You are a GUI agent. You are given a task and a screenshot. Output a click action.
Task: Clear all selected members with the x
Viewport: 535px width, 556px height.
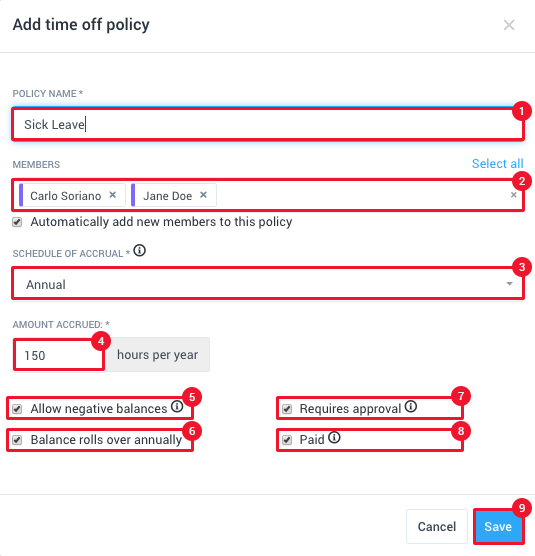point(513,195)
